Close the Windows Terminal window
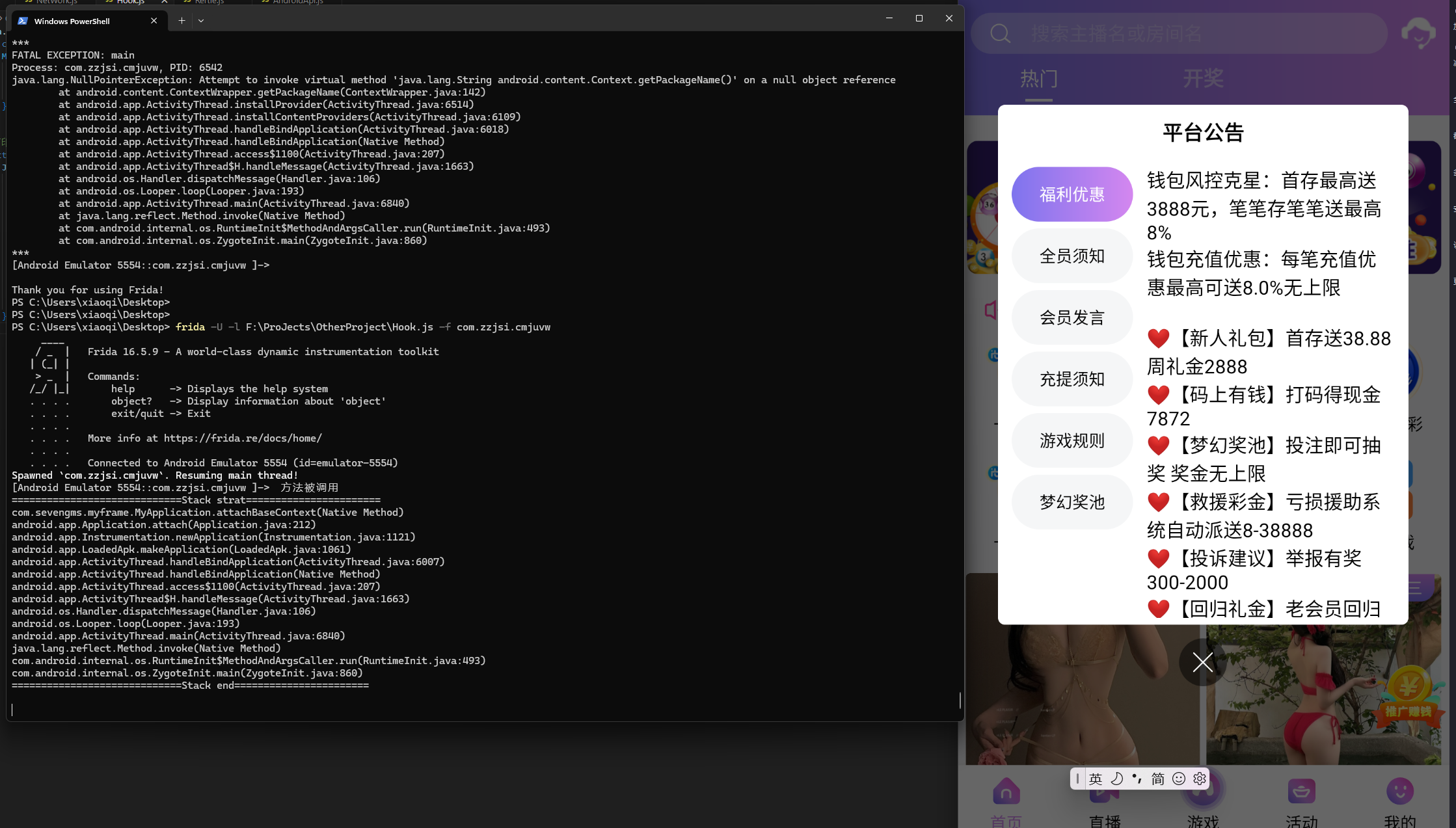 pos(949,18)
